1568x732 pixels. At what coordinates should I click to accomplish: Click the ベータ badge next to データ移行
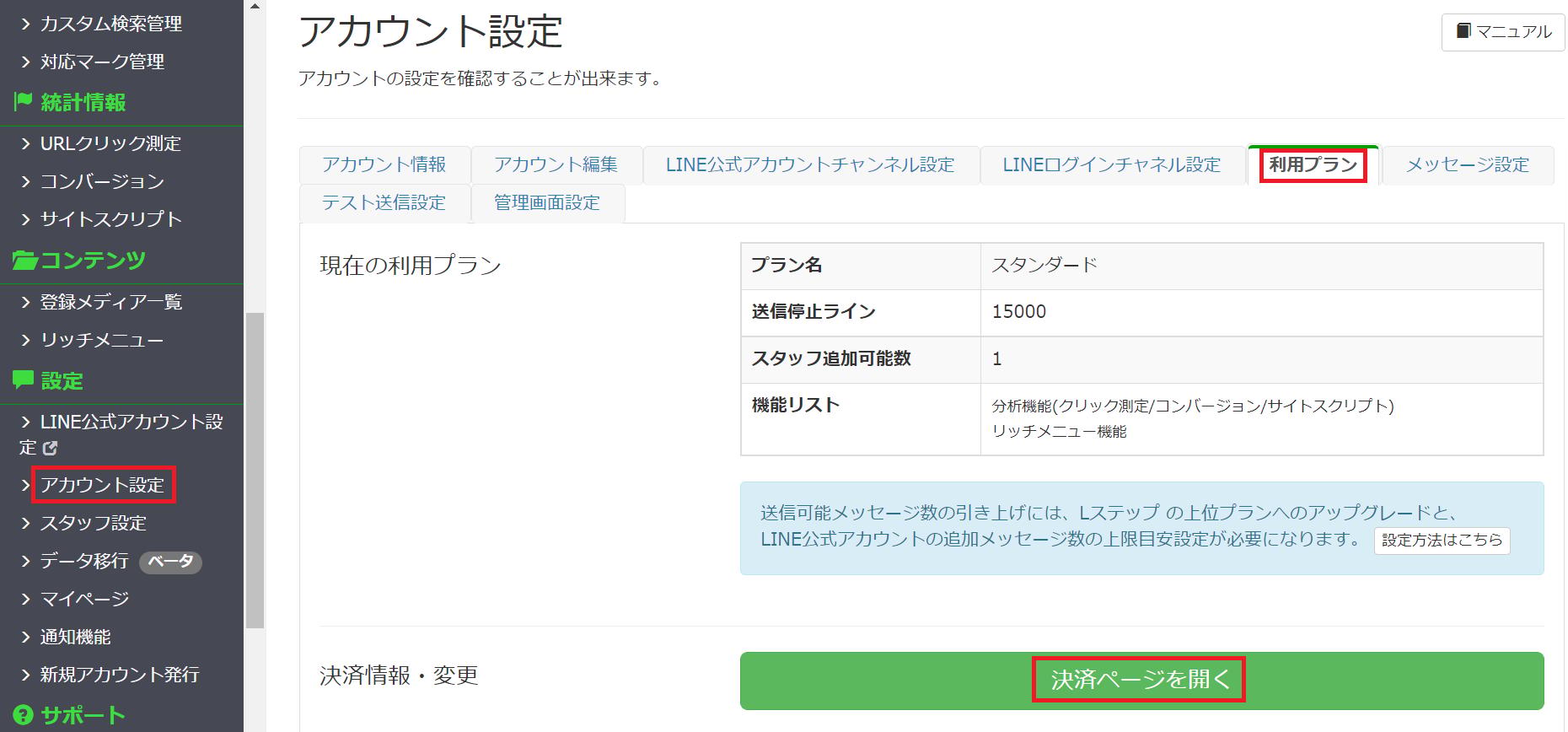pyautogui.click(x=170, y=562)
